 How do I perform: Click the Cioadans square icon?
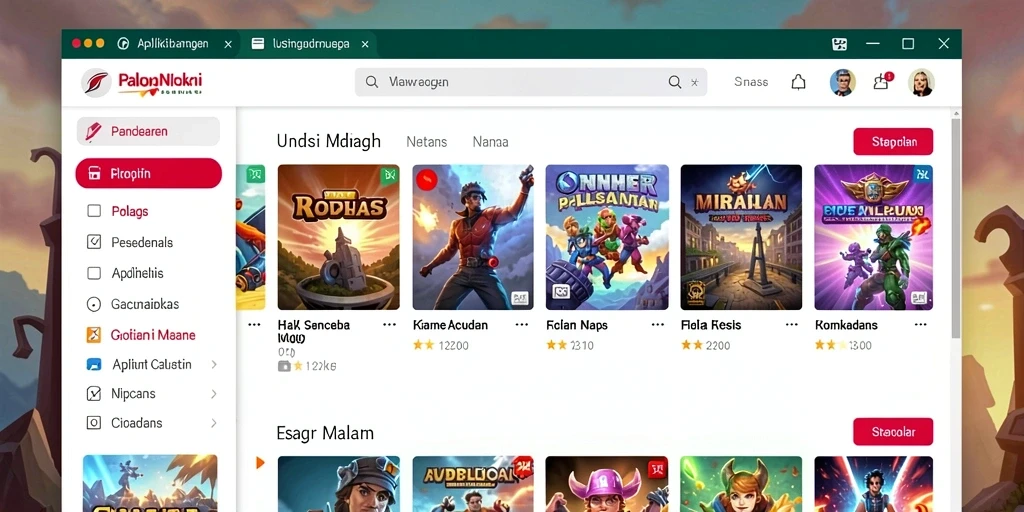pyautogui.click(x=94, y=423)
